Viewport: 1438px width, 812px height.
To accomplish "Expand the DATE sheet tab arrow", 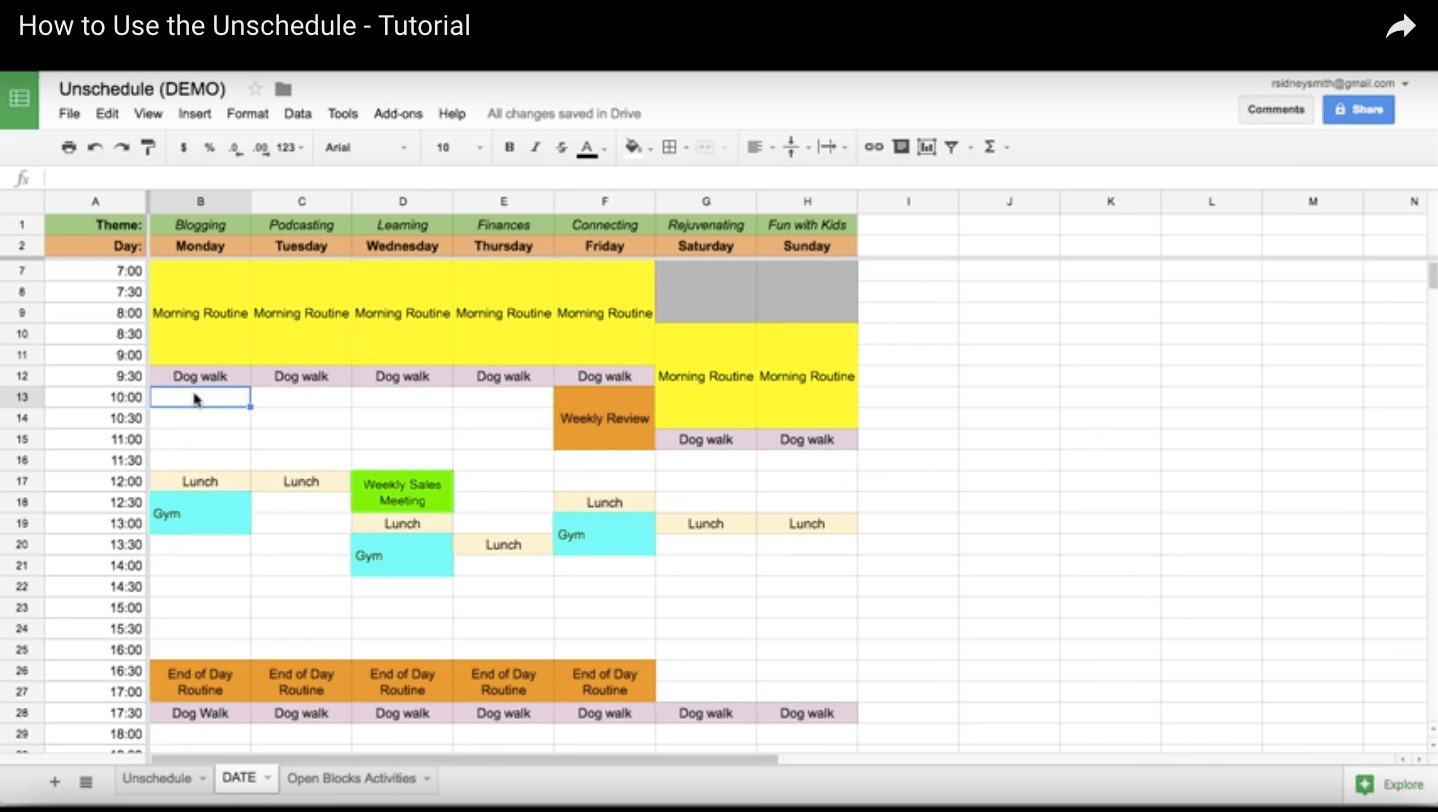I will [x=268, y=778].
